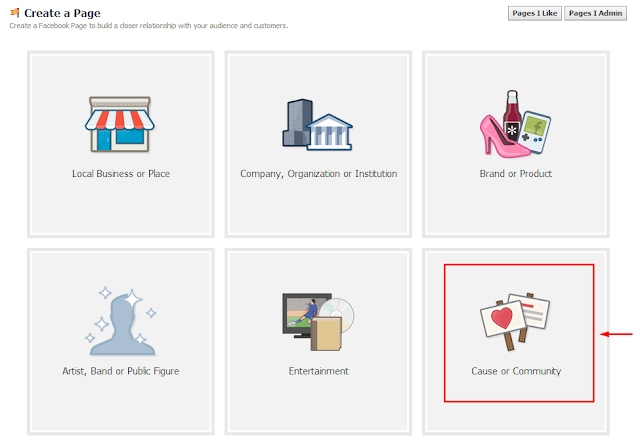The height and width of the screenshot is (444, 640).
Task: Click the "Create a Page" heading
Action: point(62,13)
